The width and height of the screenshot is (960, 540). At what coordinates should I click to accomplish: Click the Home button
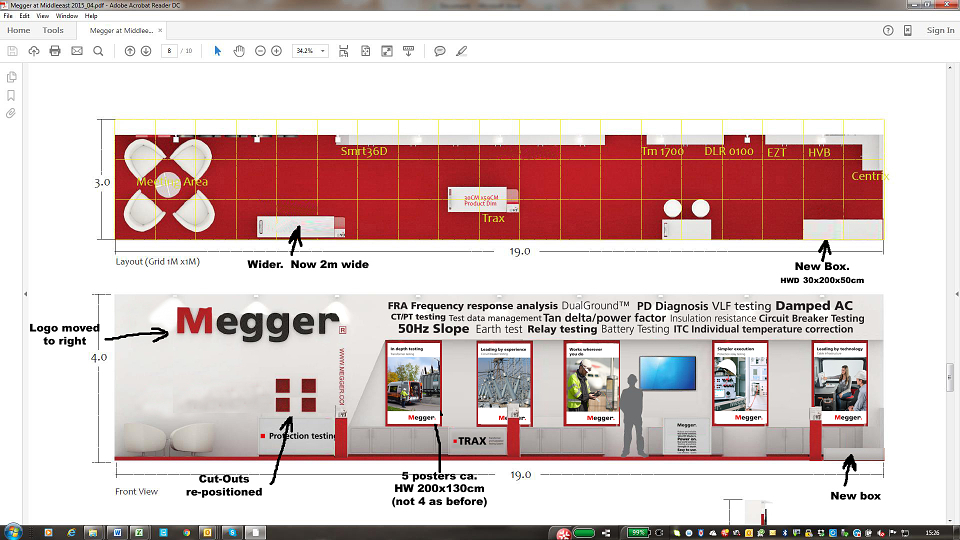18,30
